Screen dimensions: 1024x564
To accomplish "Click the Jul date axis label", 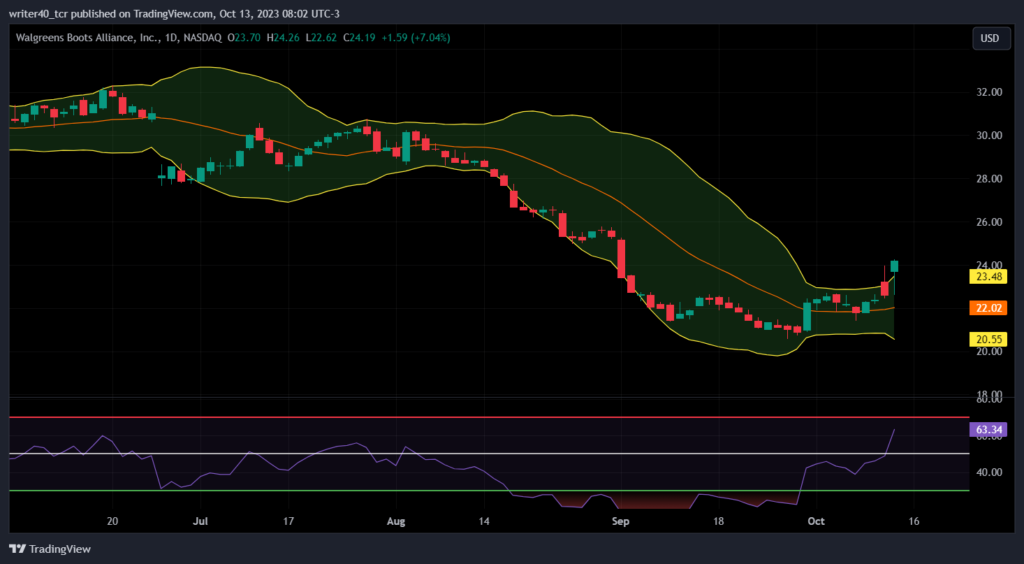I will pos(200,521).
